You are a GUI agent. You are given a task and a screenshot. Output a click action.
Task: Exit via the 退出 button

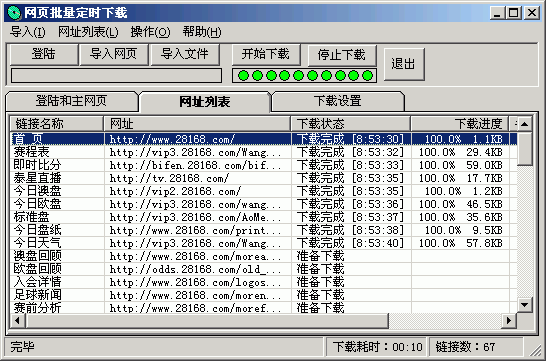point(404,64)
